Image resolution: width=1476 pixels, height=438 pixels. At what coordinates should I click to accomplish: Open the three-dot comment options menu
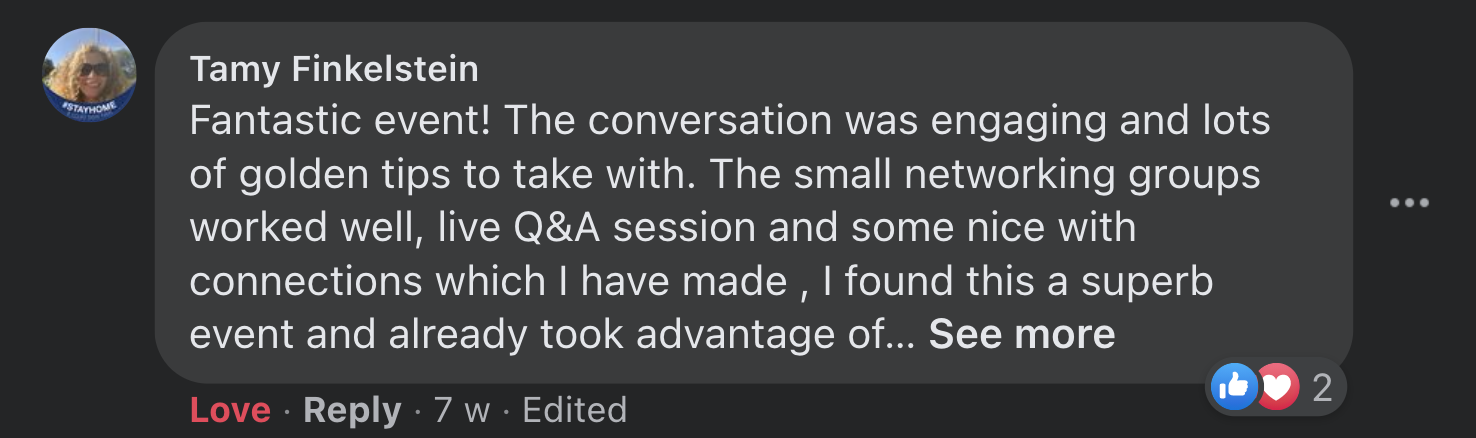(x=1409, y=203)
